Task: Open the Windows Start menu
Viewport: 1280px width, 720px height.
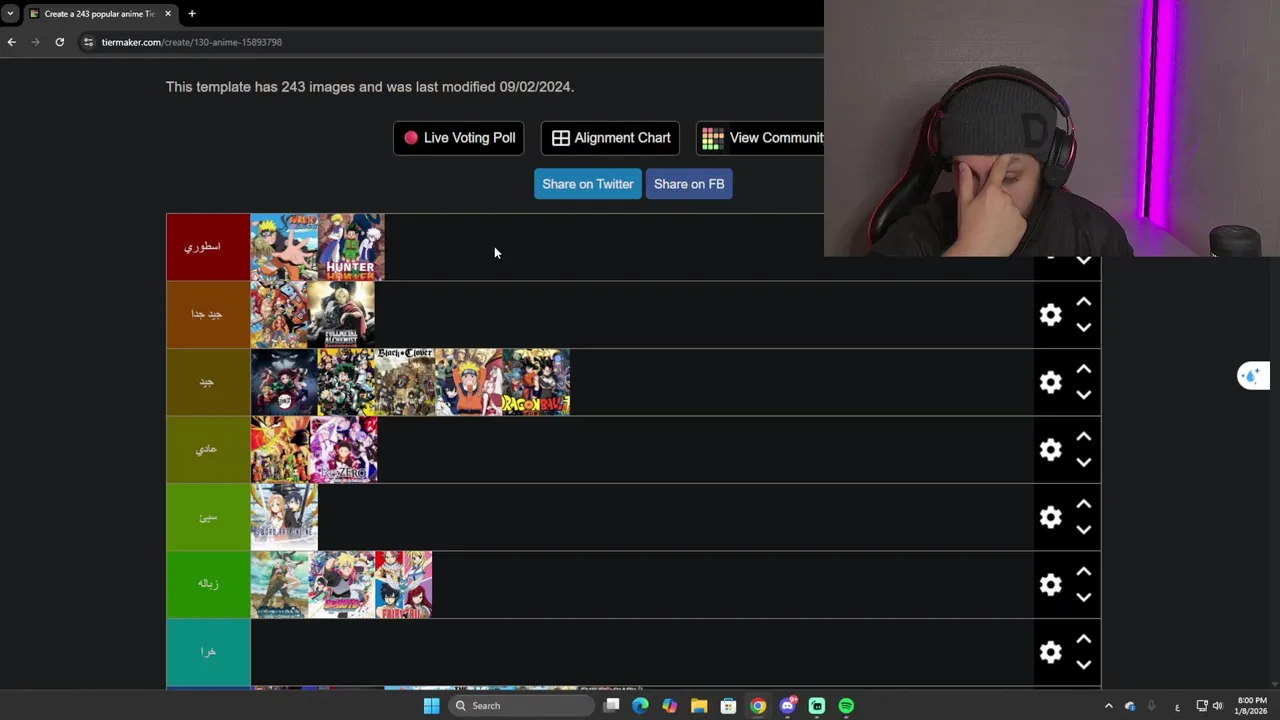Action: tap(431, 706)
